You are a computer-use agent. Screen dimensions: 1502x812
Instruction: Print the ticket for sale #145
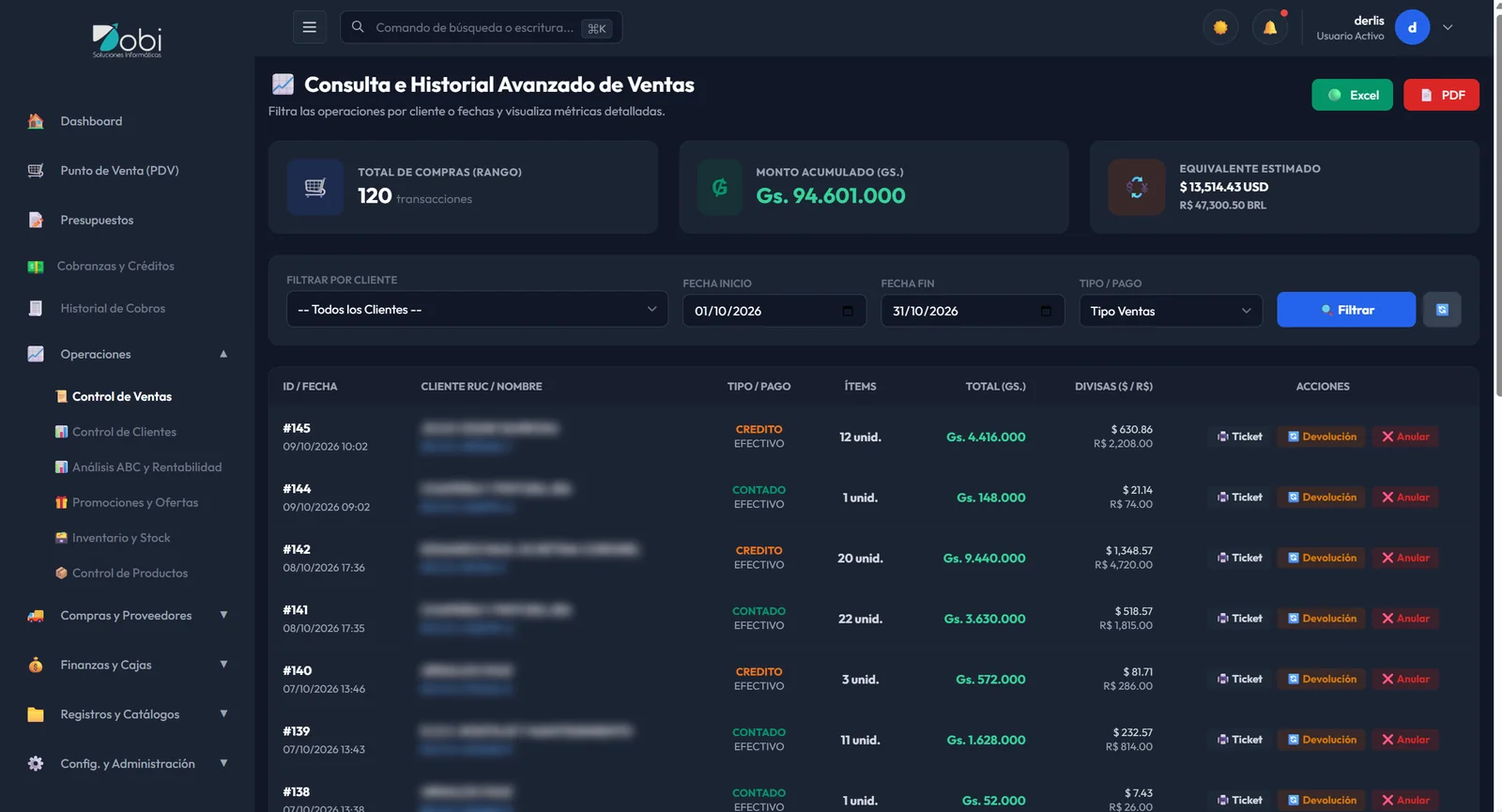[x=1239, y=437]
